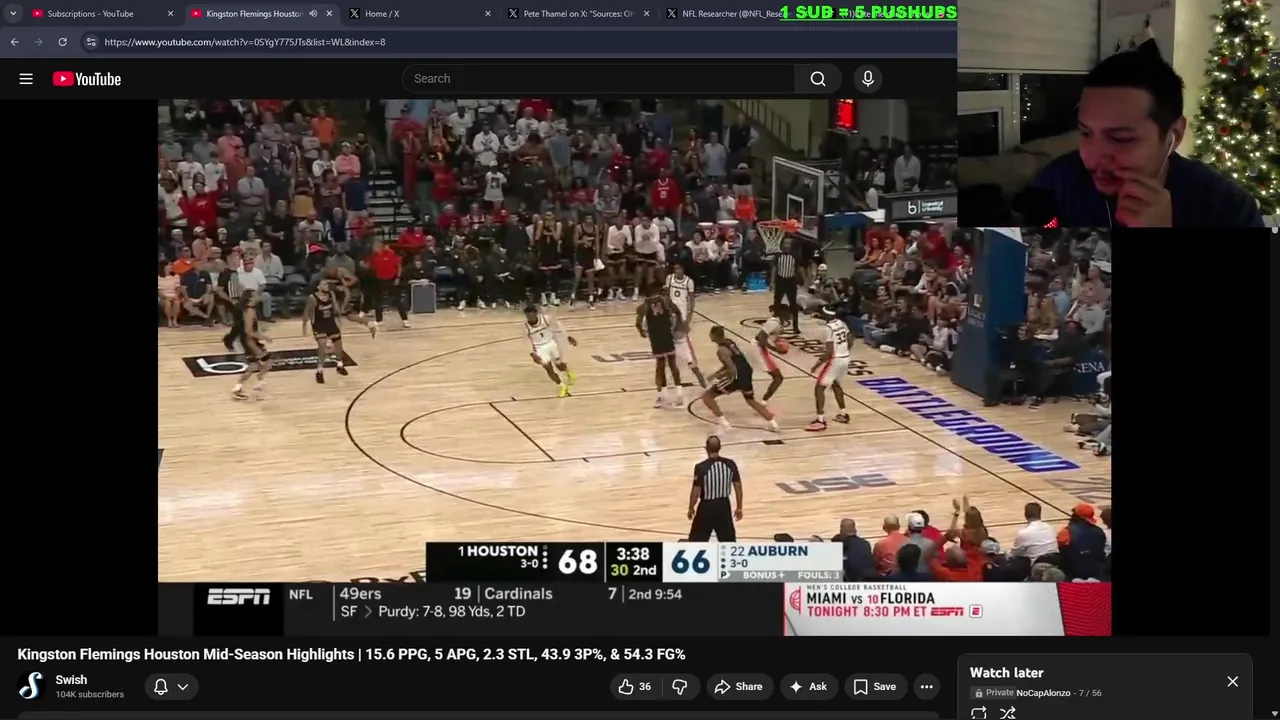This screenshot has height=720, width=1280.
Task: Close the Home / X tab
Action: point(488,14)
